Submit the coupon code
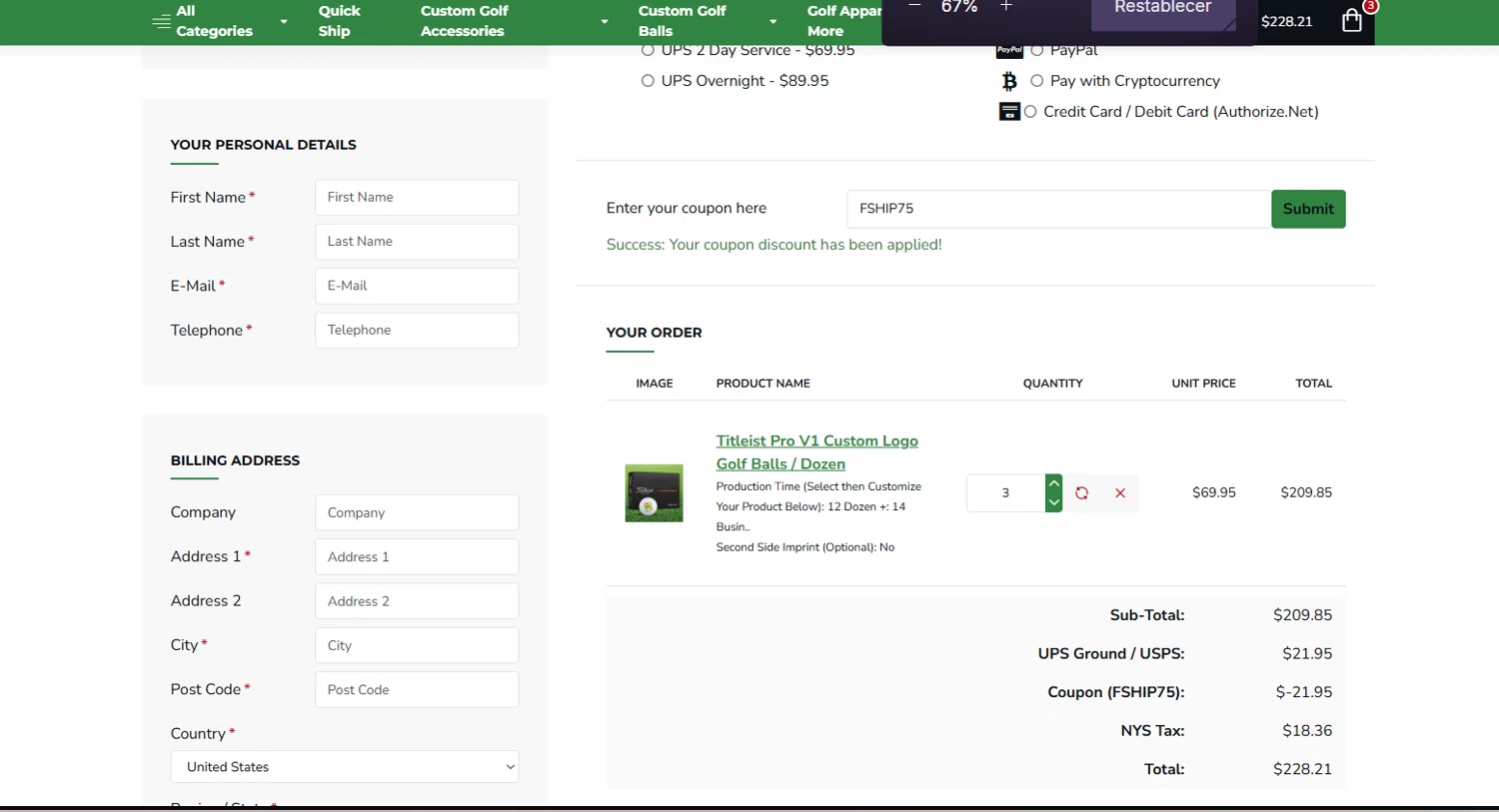Screen dimensions: 1499x812 pyautogui.click(x=1308, y=209)
